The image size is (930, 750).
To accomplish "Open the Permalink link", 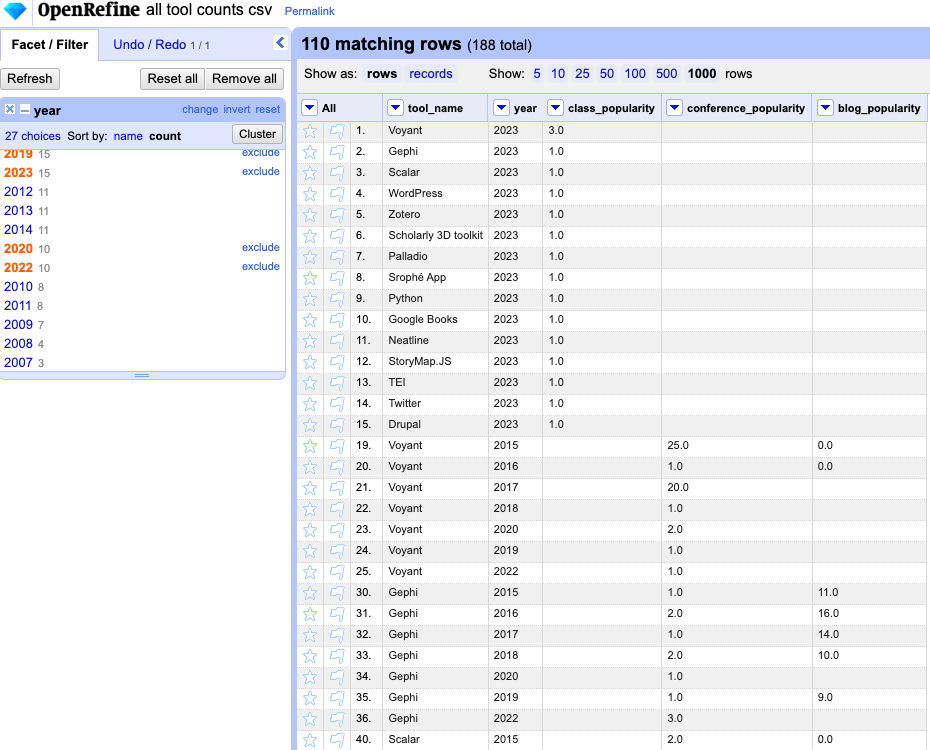I will pos(310,12).
